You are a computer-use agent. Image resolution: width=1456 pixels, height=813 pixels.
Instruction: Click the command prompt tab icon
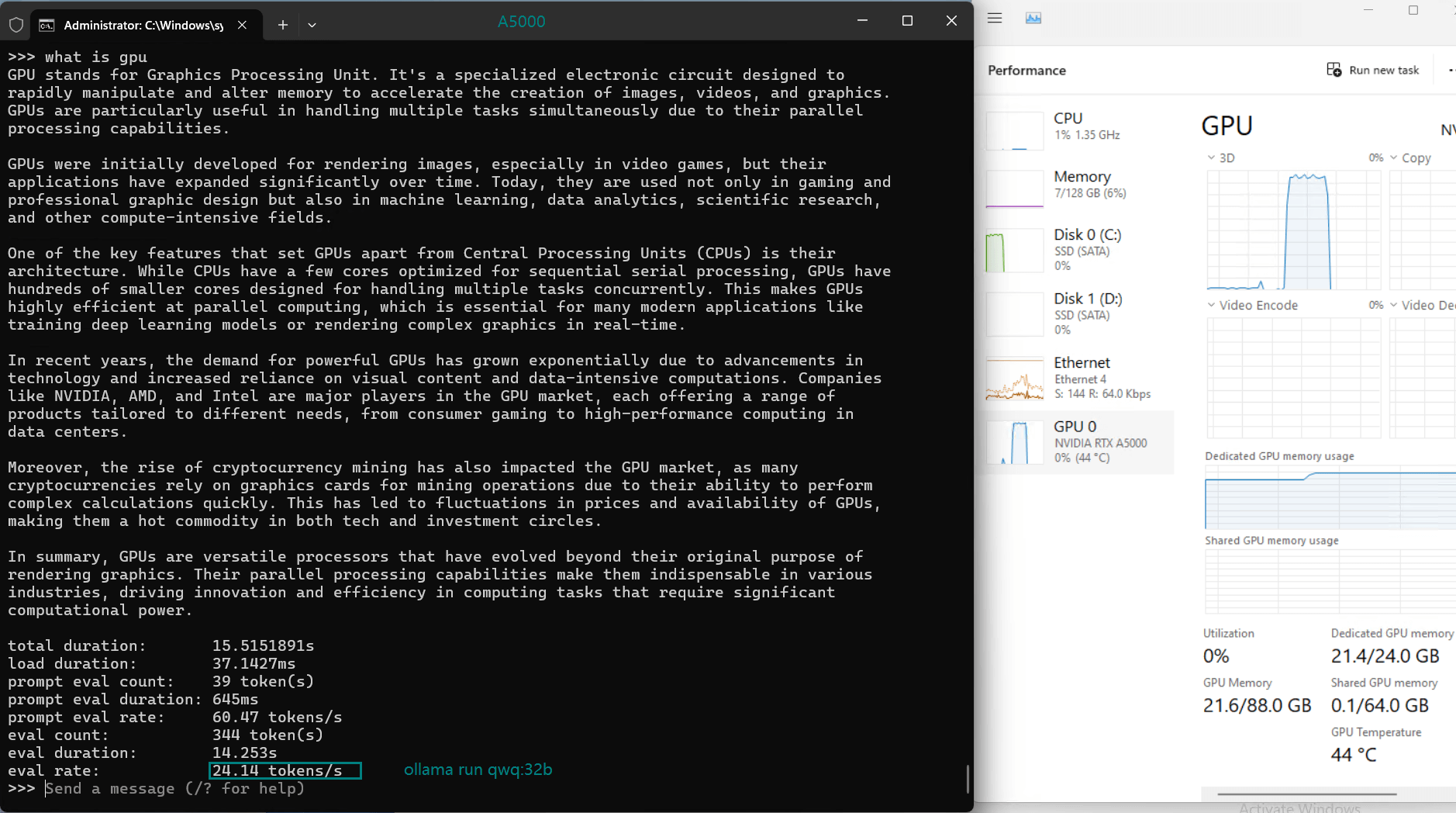pyautogui.click(x=47, y=25)
